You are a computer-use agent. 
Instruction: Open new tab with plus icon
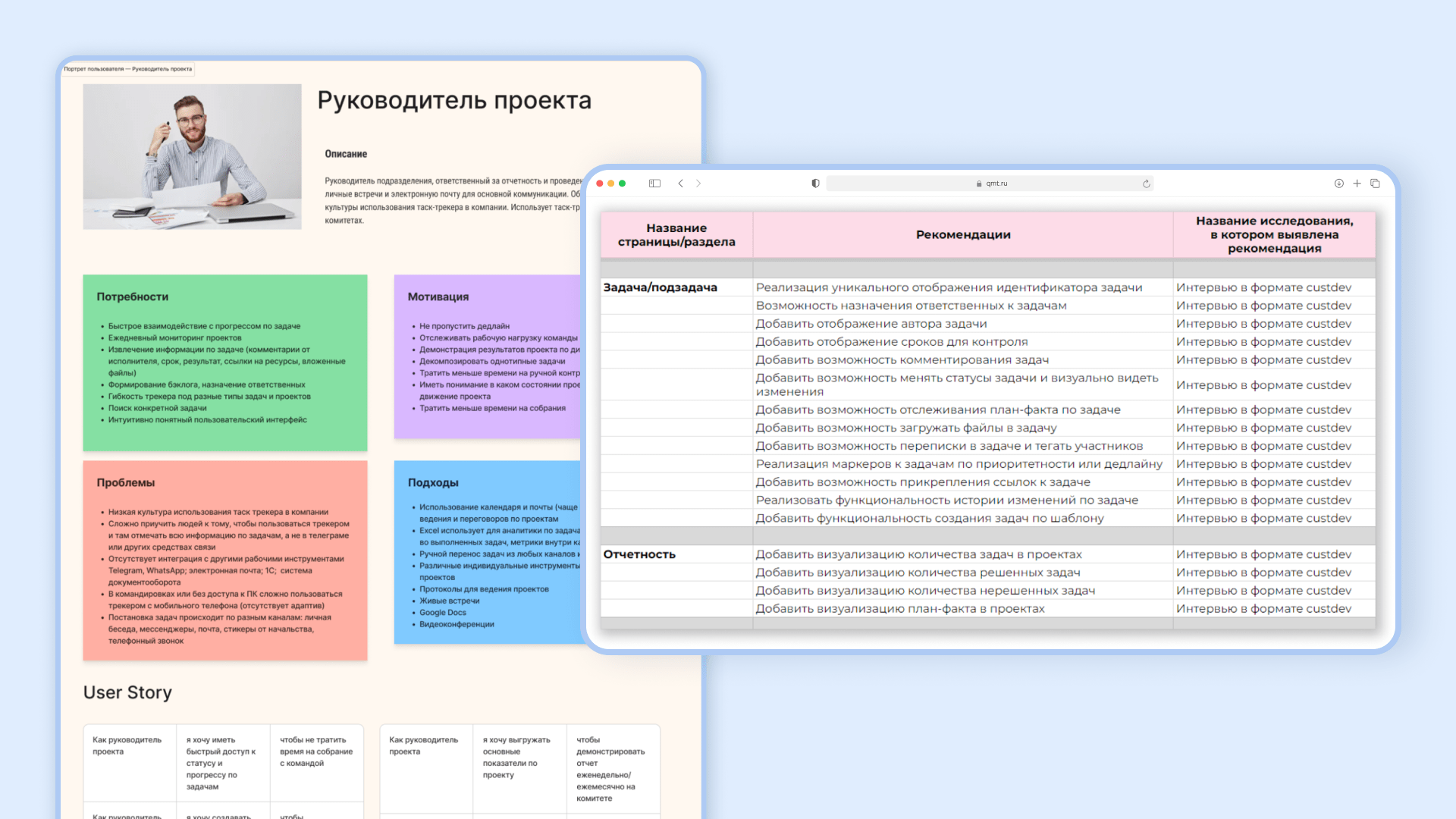click(1357, 184)
